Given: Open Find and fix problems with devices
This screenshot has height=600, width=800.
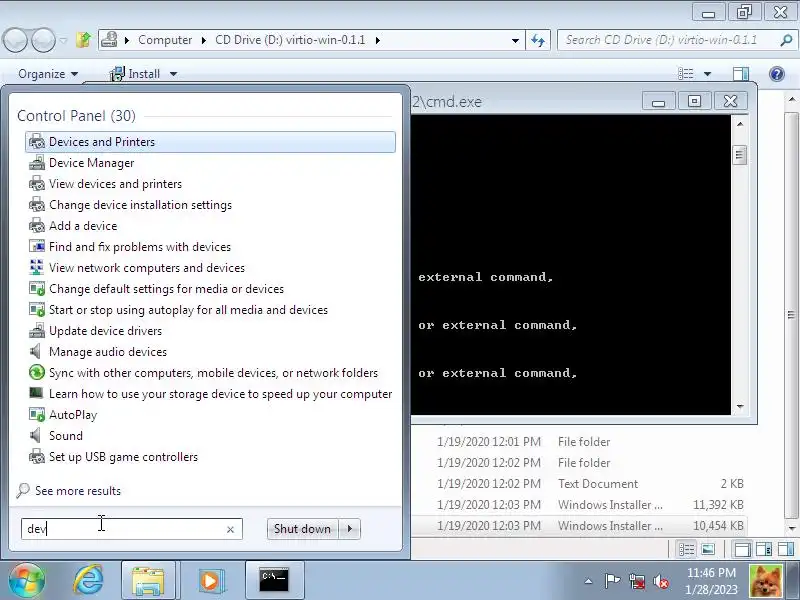Looking at the screenshot, I should [x=140, y=246].
